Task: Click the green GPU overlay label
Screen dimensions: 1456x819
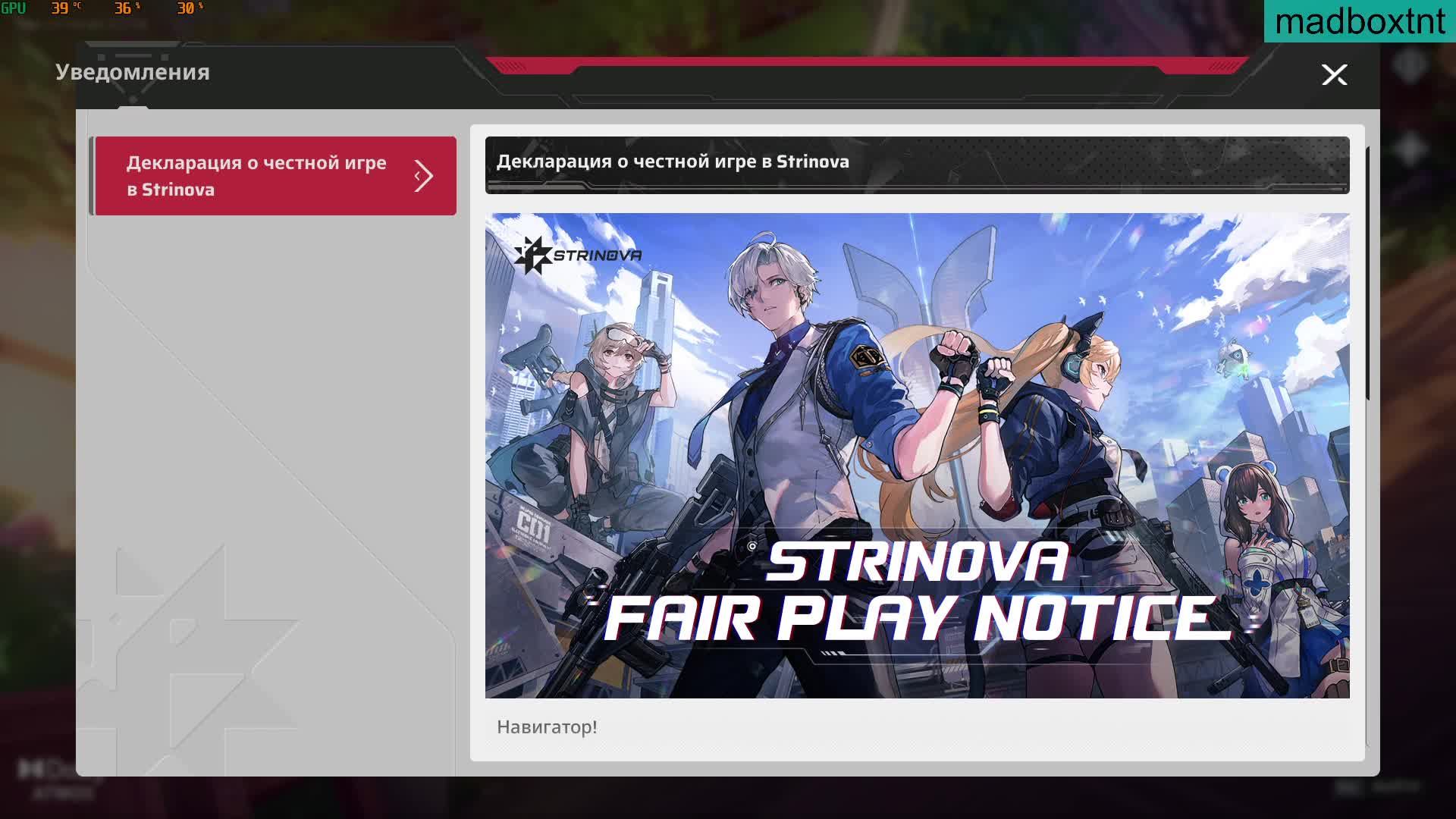Action: (13, 8)
